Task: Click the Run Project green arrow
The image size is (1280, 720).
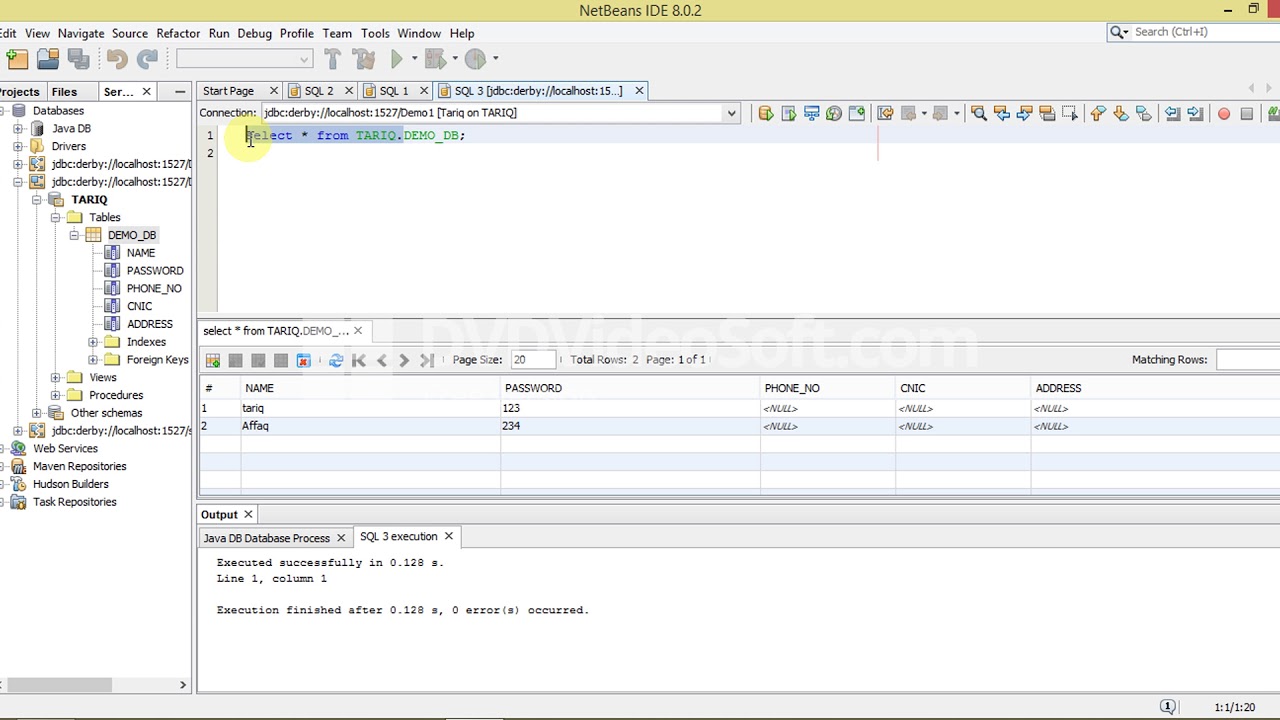Action: click(x=397, y=59)
